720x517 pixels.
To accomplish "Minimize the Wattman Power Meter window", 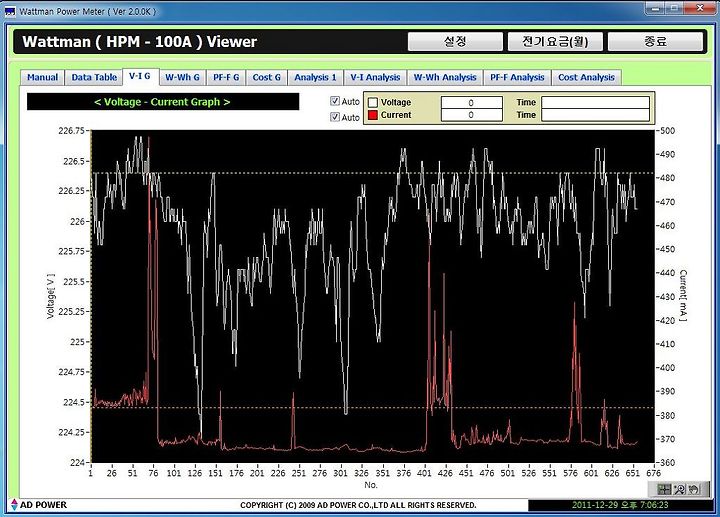I will pyautogui.click(x=656, y=8).
